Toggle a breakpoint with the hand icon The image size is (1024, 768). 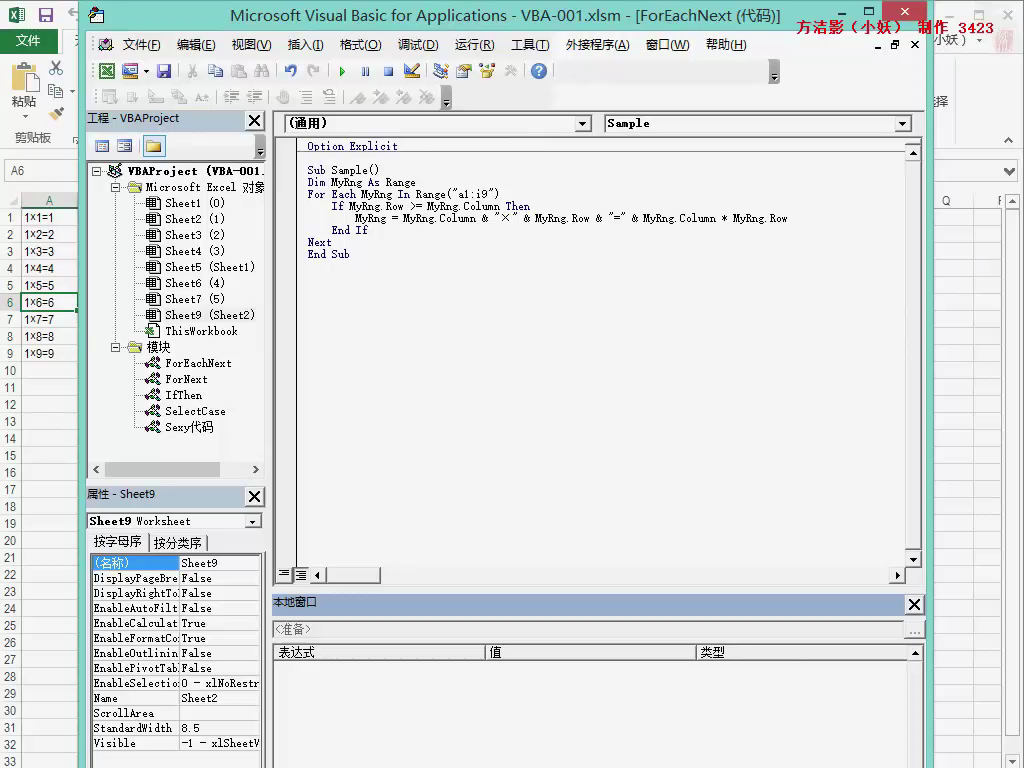click(x=283, y=97)
